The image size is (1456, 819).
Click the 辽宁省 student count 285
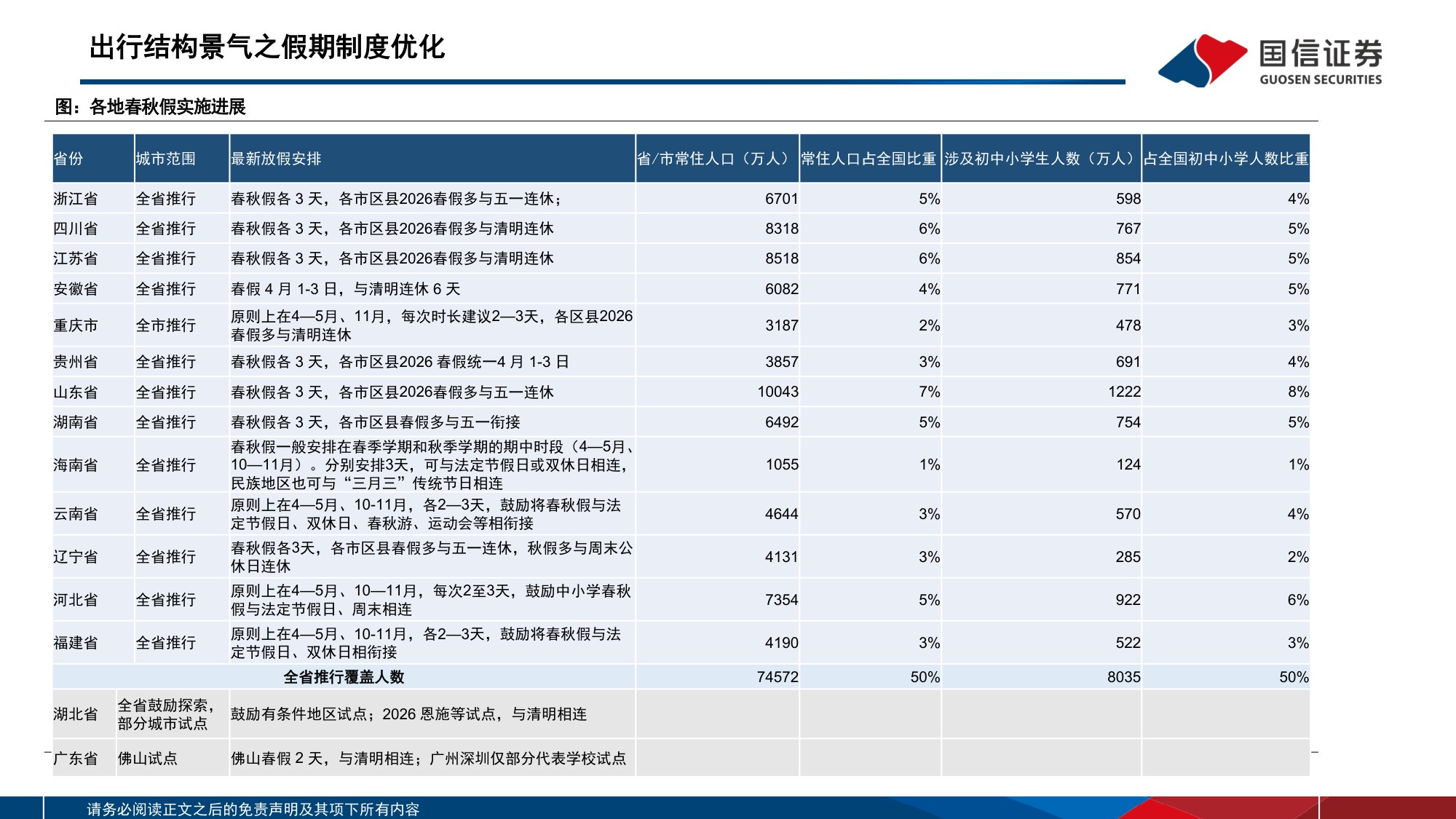click(1128, 557)
